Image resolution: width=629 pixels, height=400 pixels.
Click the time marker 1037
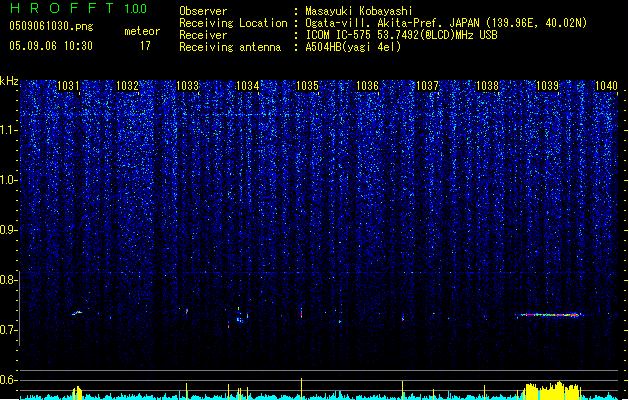(x=427, y=86)
